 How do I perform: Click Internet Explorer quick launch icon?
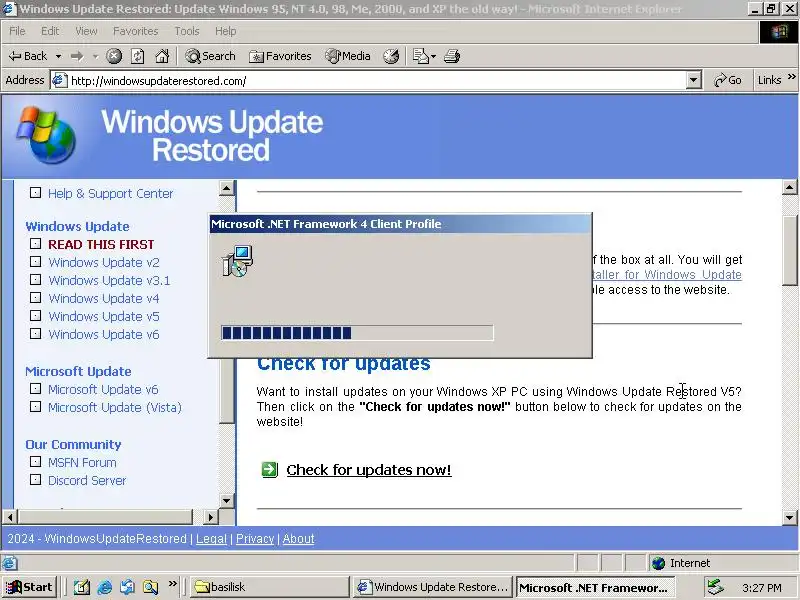[x=105, y=587]
